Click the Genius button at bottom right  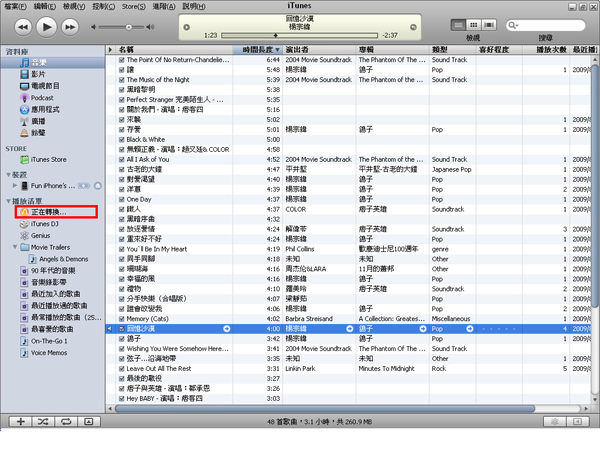coord(554,421)
